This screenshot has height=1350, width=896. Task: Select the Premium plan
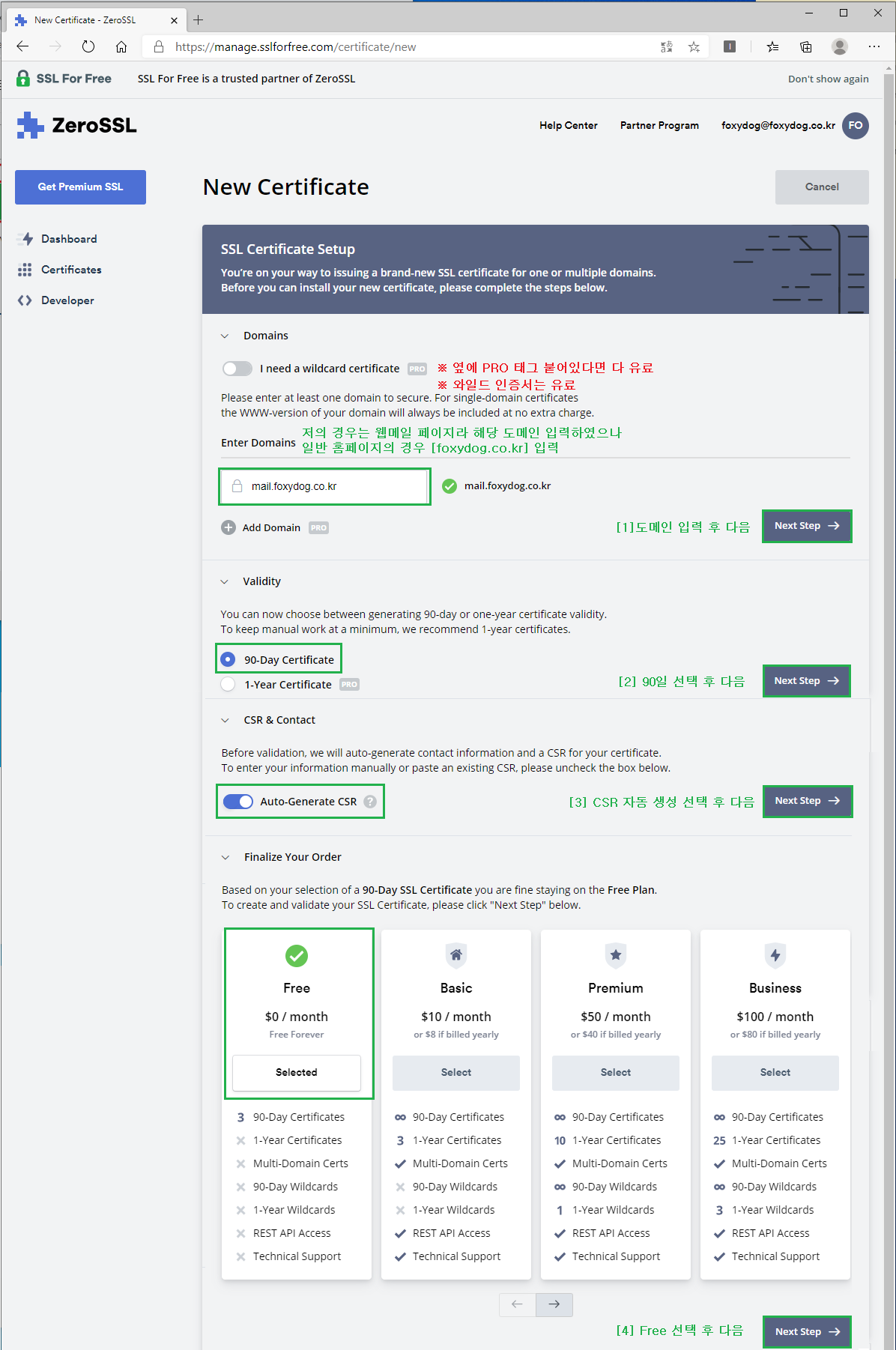point(616,1073)
